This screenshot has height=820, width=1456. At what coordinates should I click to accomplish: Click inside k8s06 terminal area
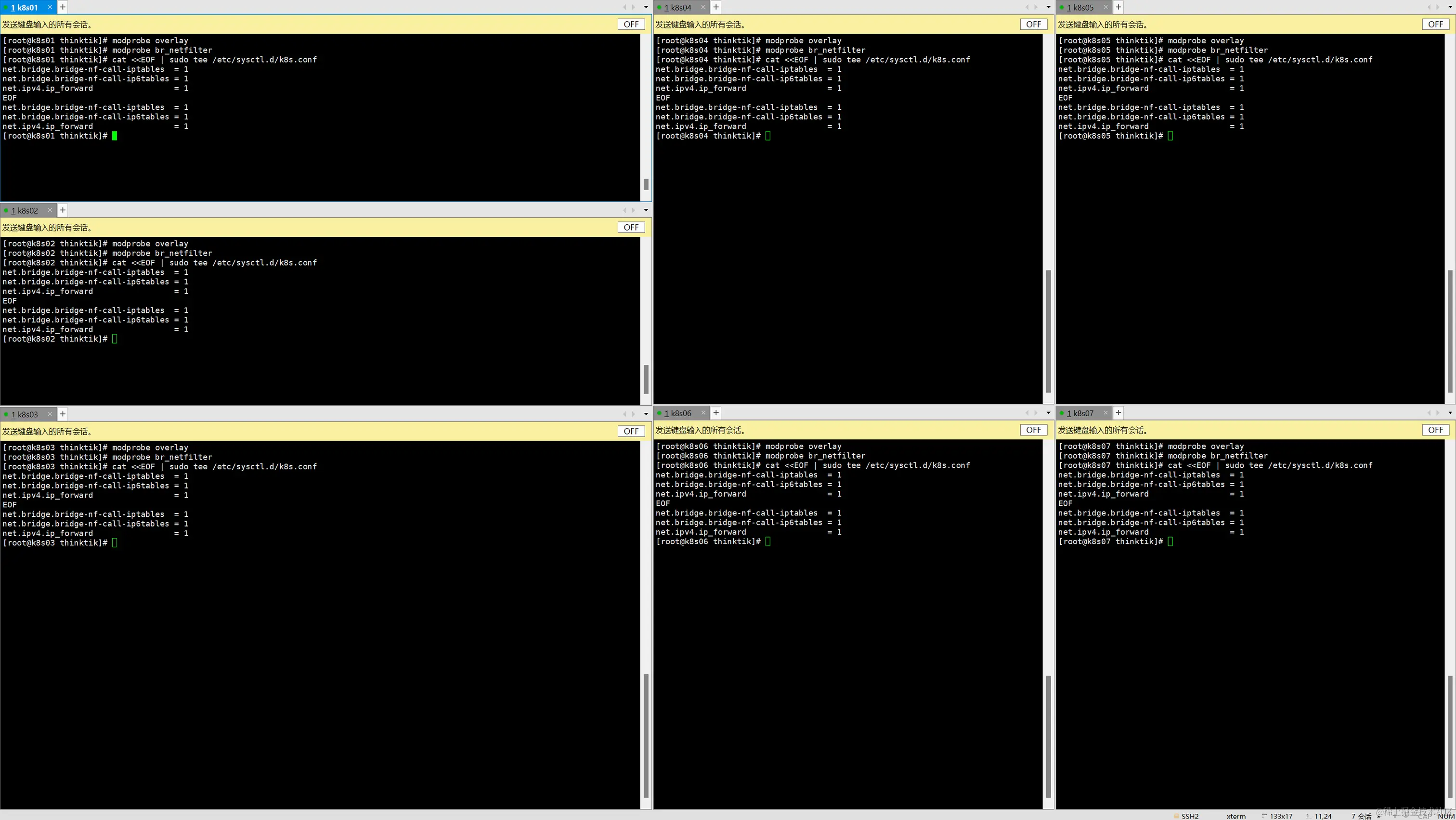click(848, 650)
